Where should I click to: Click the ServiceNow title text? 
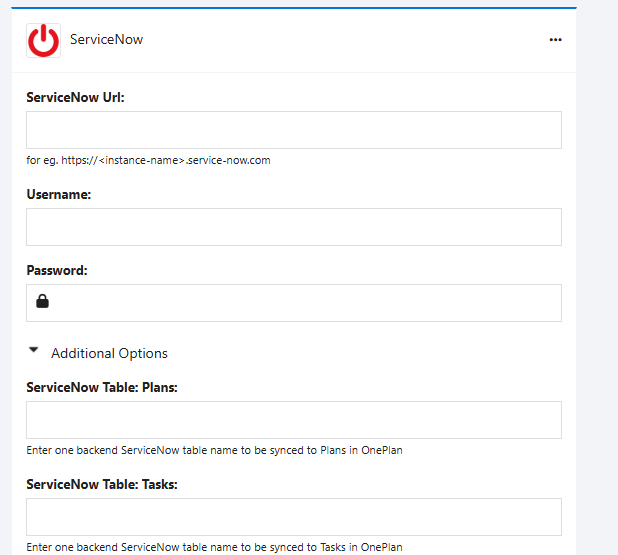pyautogui.click(x=106, y=39)
